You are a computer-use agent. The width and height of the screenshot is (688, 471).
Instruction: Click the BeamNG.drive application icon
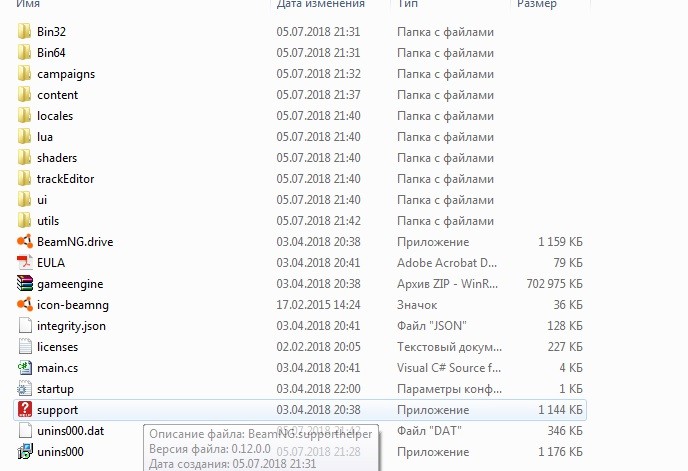pos(25,242)
